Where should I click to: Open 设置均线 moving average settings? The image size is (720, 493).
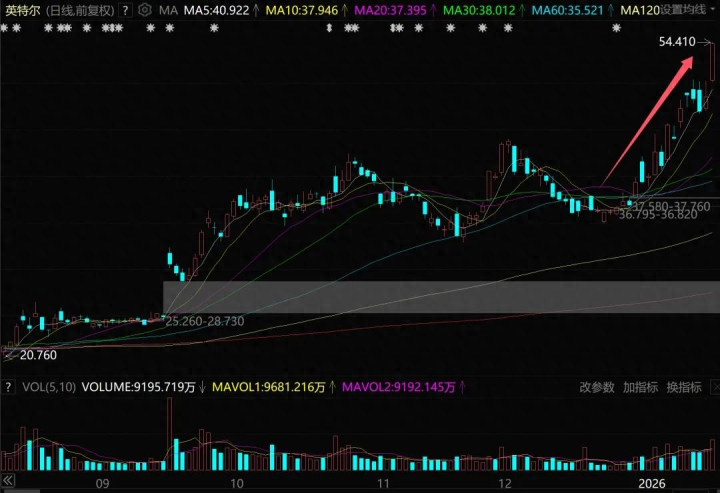(684, 10)
